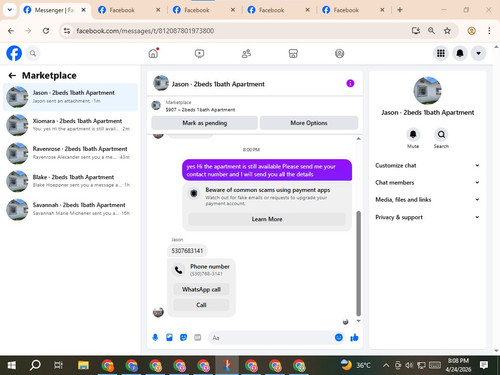Screen dimensions: 500x375
Task: Expand the Privacy & support section
Action: click(427, 217)
